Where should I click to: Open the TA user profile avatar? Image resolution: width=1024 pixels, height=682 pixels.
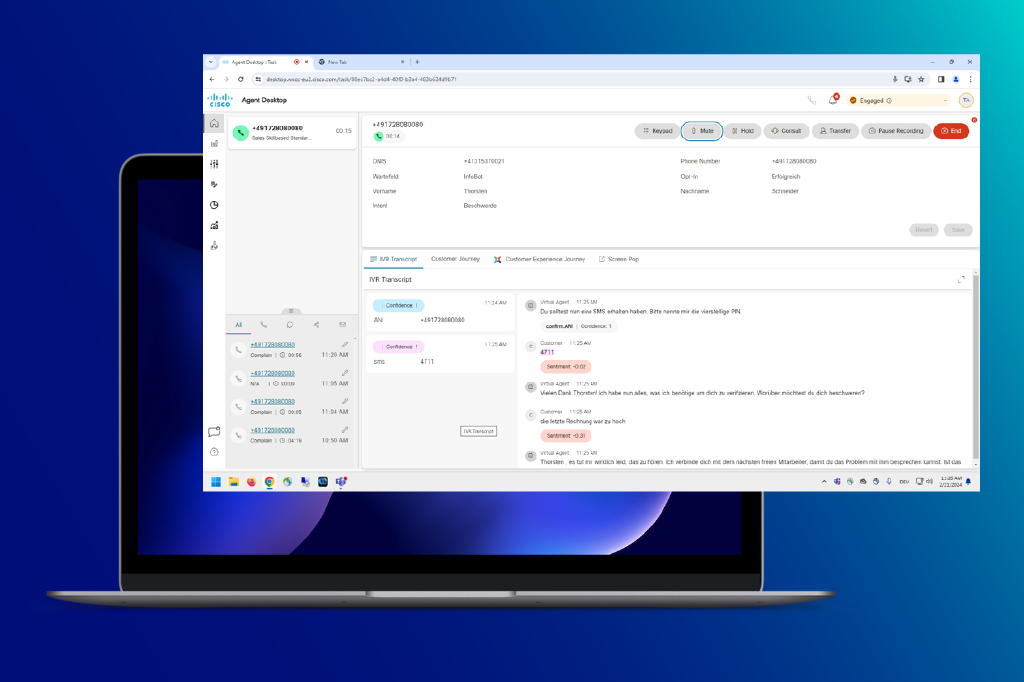click(x=966, y=100)
